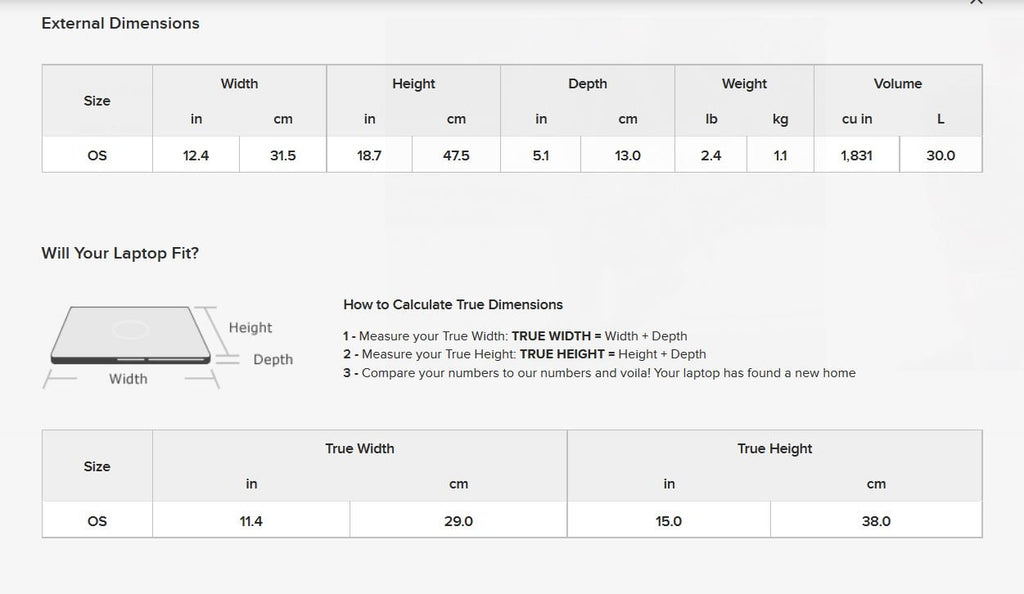1024x594 pixels.
Task: Click the 30.0 L volume cell
Action: click(941, 155)
